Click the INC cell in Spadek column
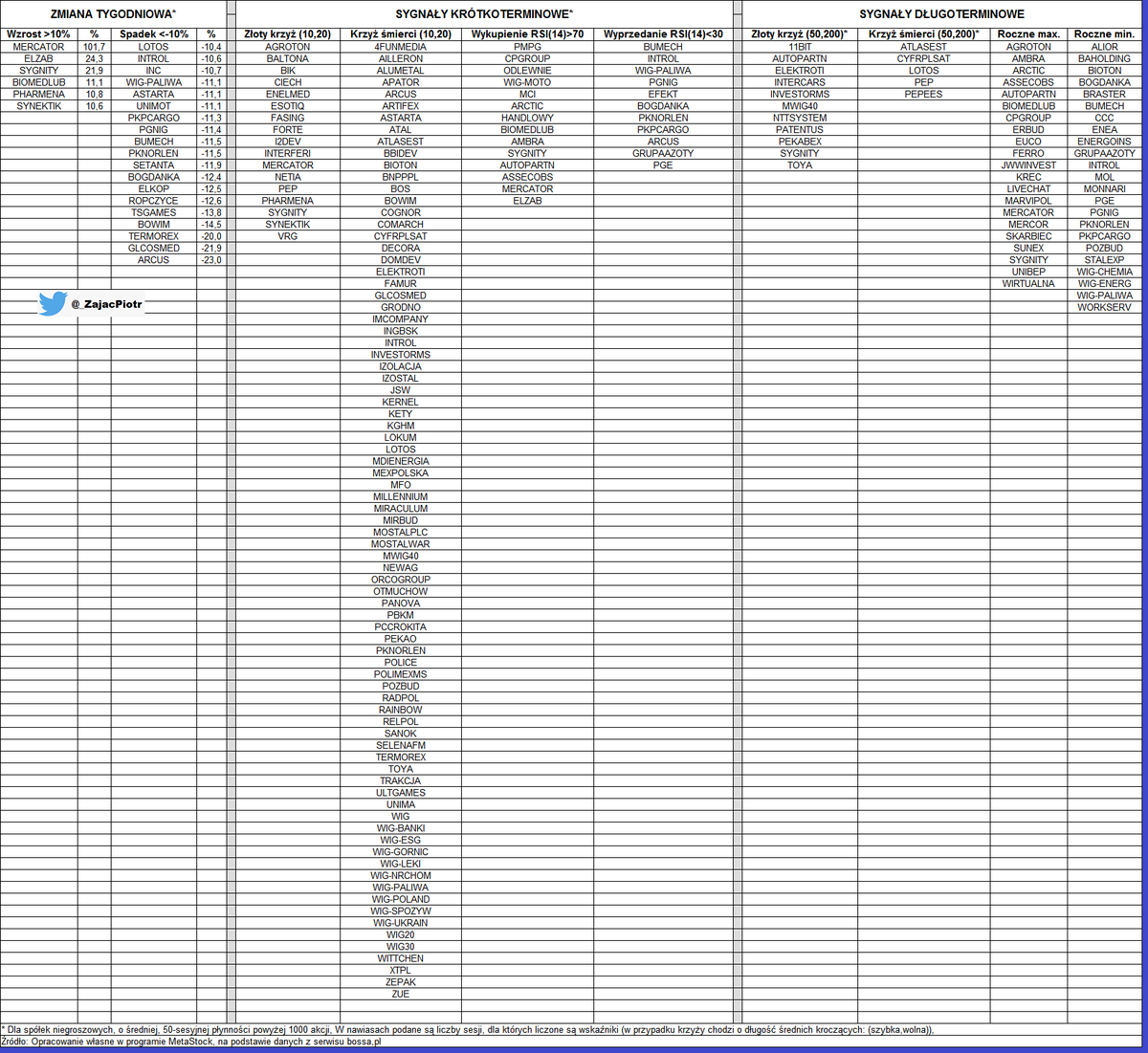The height and width of the screenshot is (1053, 1148). tap(153, 71)
